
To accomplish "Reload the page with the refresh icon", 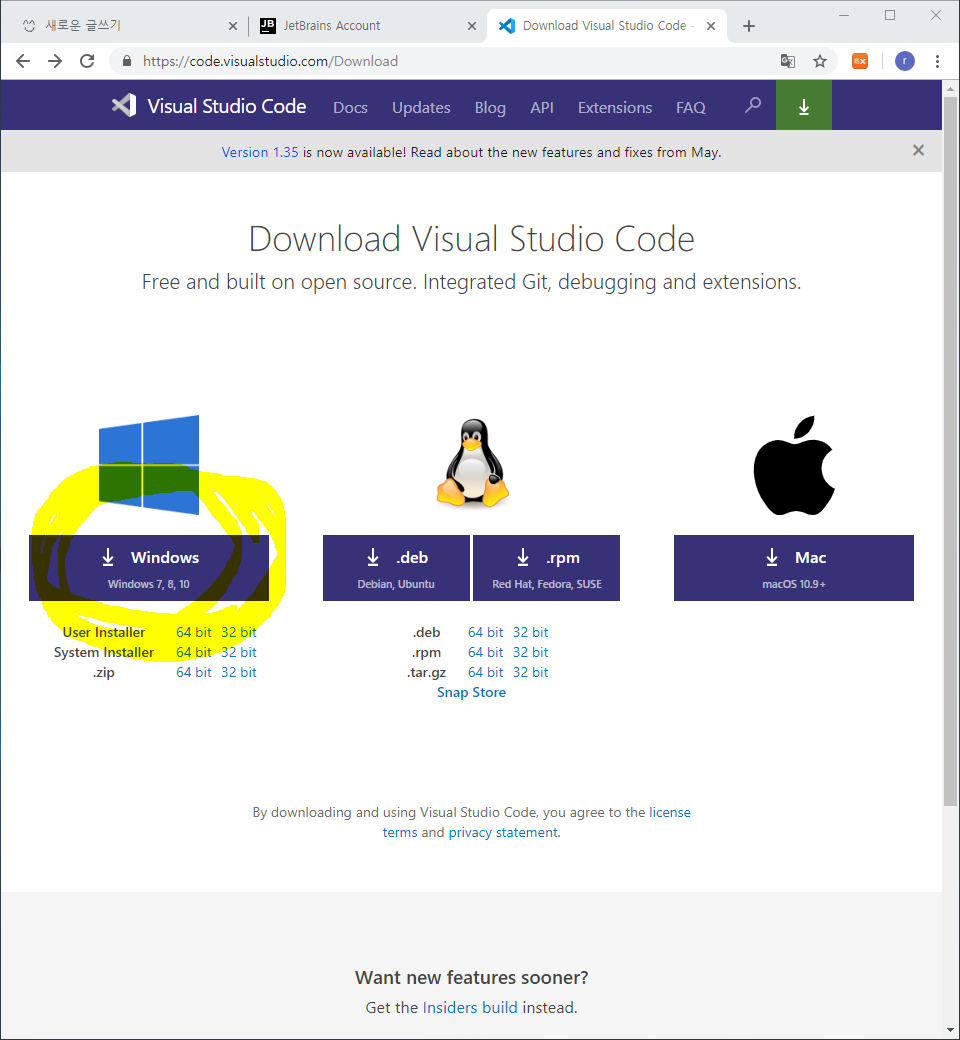I will coord(87,61).
